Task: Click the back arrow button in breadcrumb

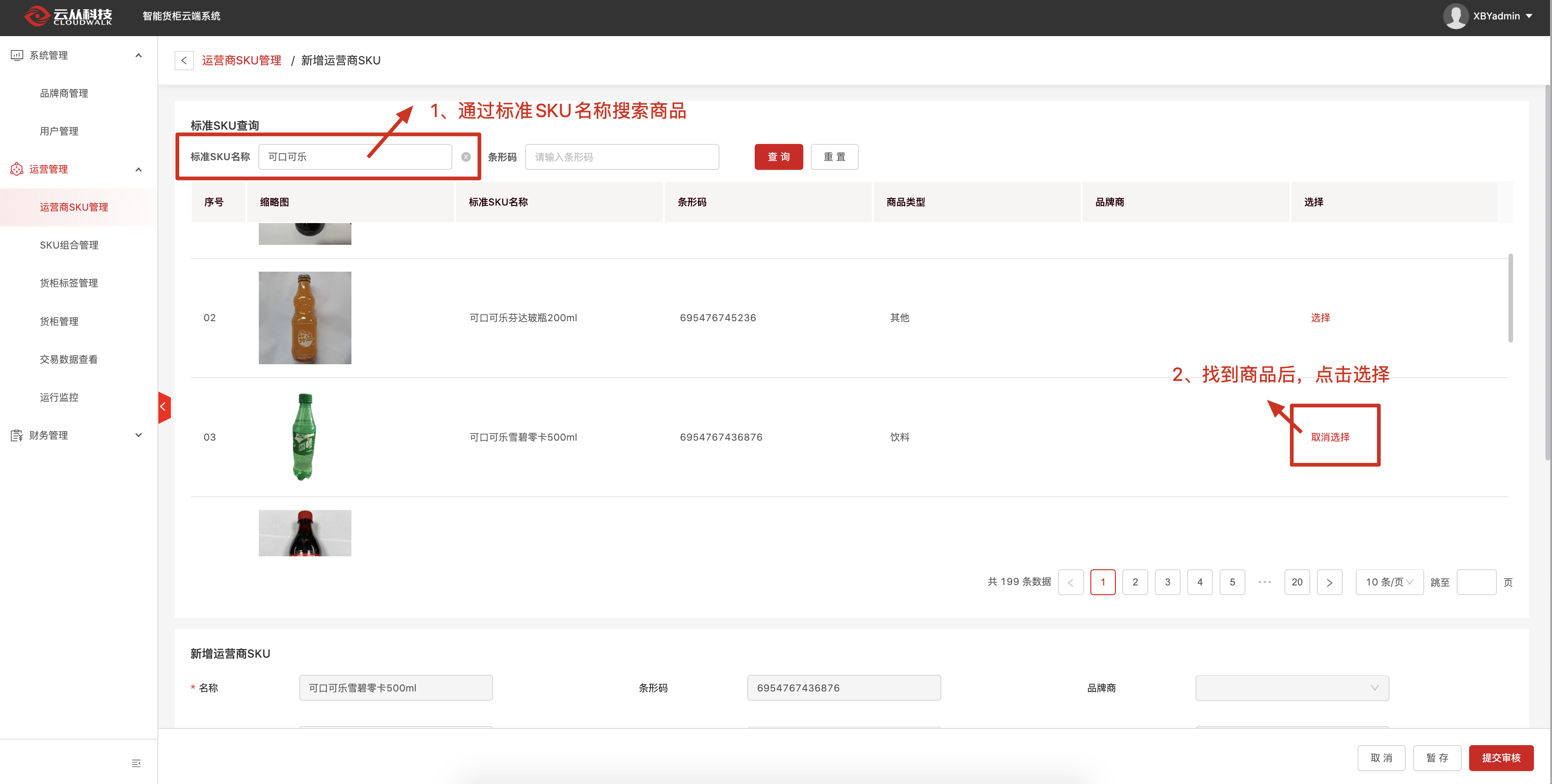Action: tap(184, 60)
